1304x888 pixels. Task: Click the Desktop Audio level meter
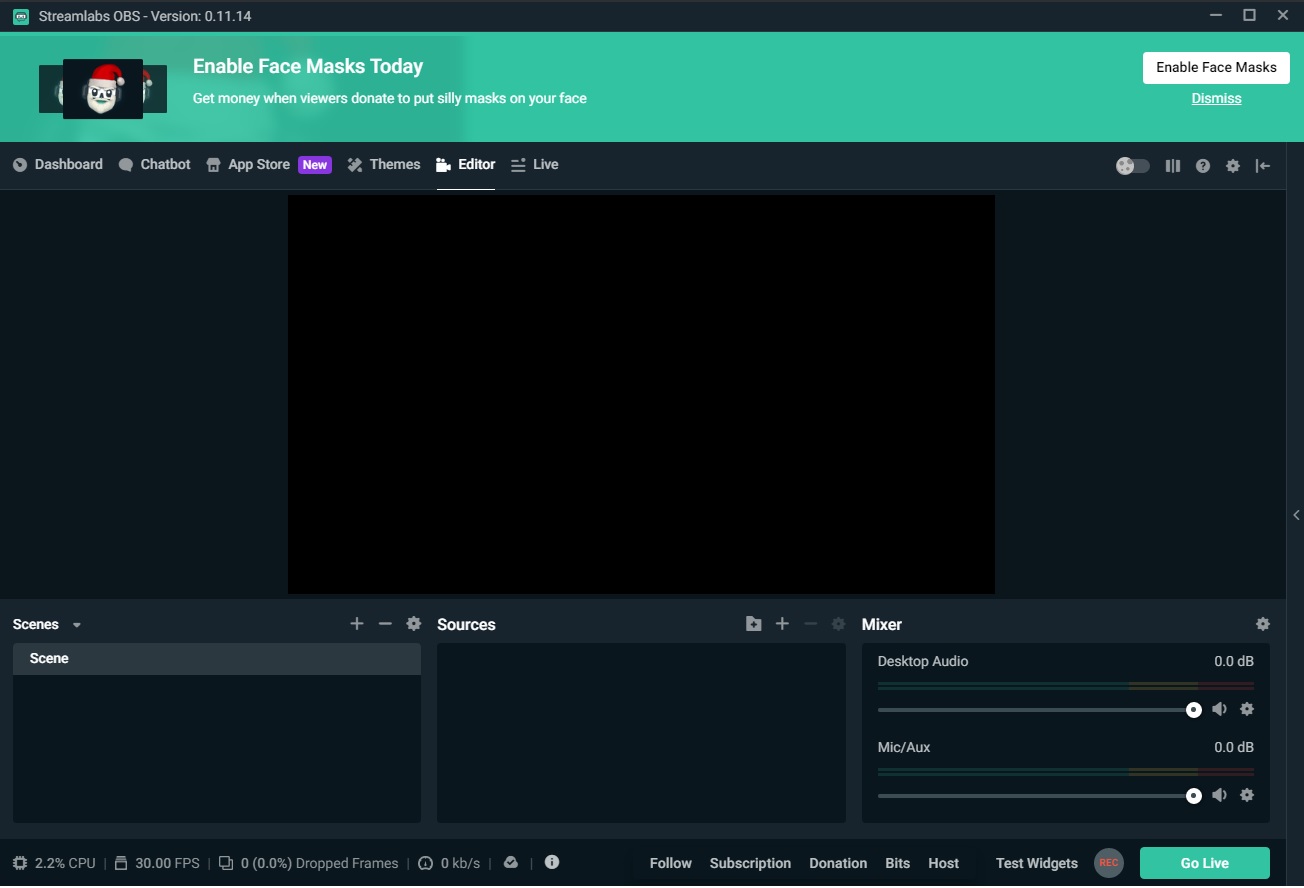click(1065, 686)
